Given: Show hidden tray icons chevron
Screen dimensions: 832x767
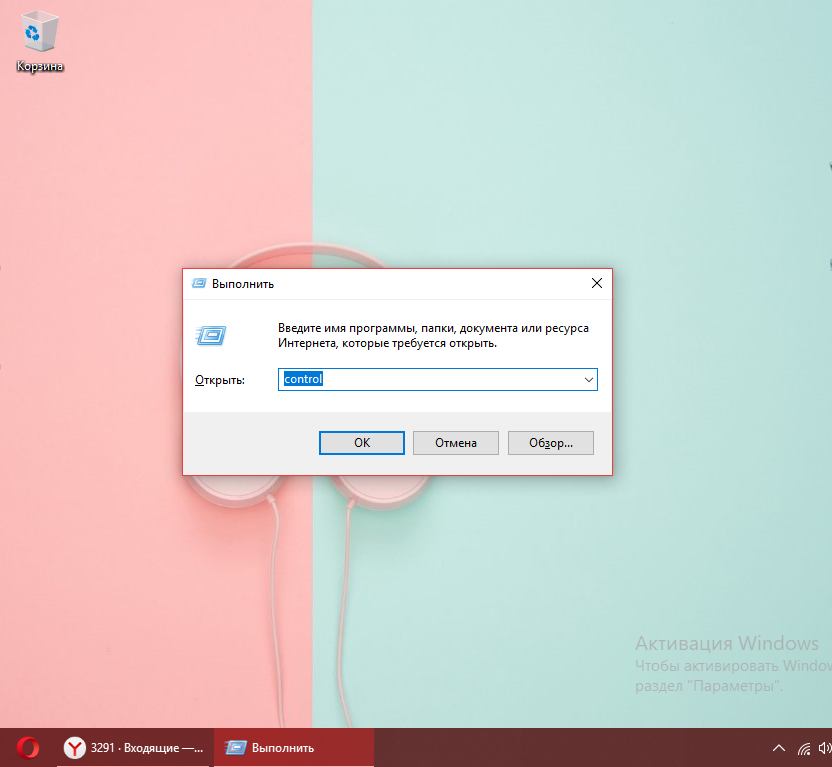Looking at the screenshot, I should tap(778, 748).
